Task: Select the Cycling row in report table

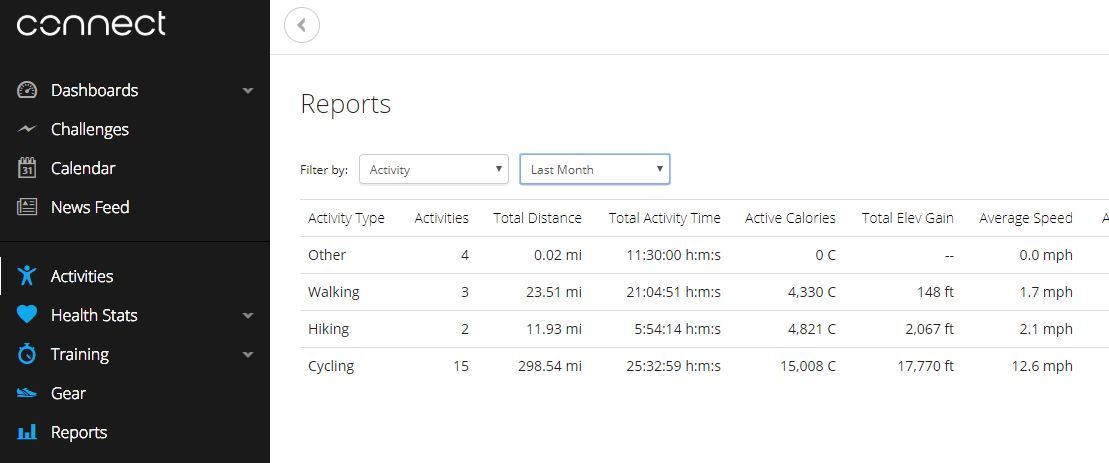Action: (x=331, y=366)
